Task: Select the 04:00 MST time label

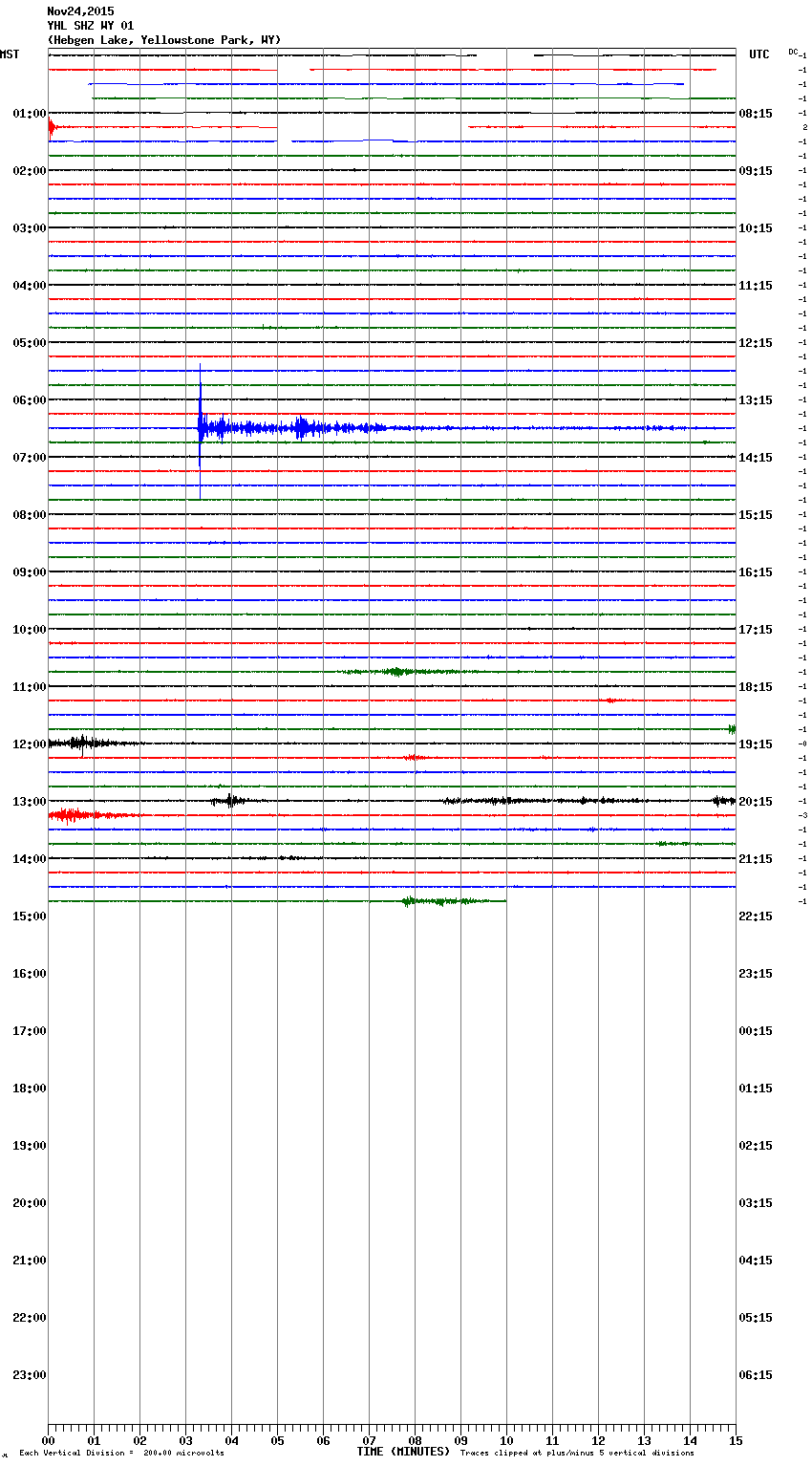Action: pos(30,286)
